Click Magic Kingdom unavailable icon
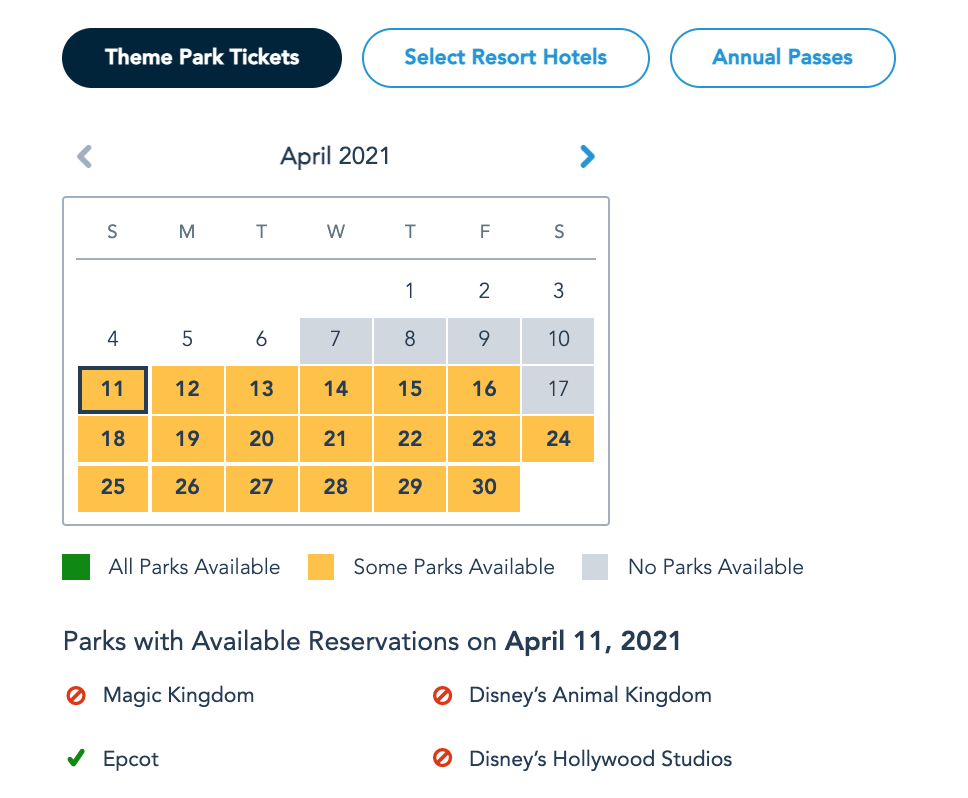The width and height of the screenshot is (968, 798). point(76,695)
